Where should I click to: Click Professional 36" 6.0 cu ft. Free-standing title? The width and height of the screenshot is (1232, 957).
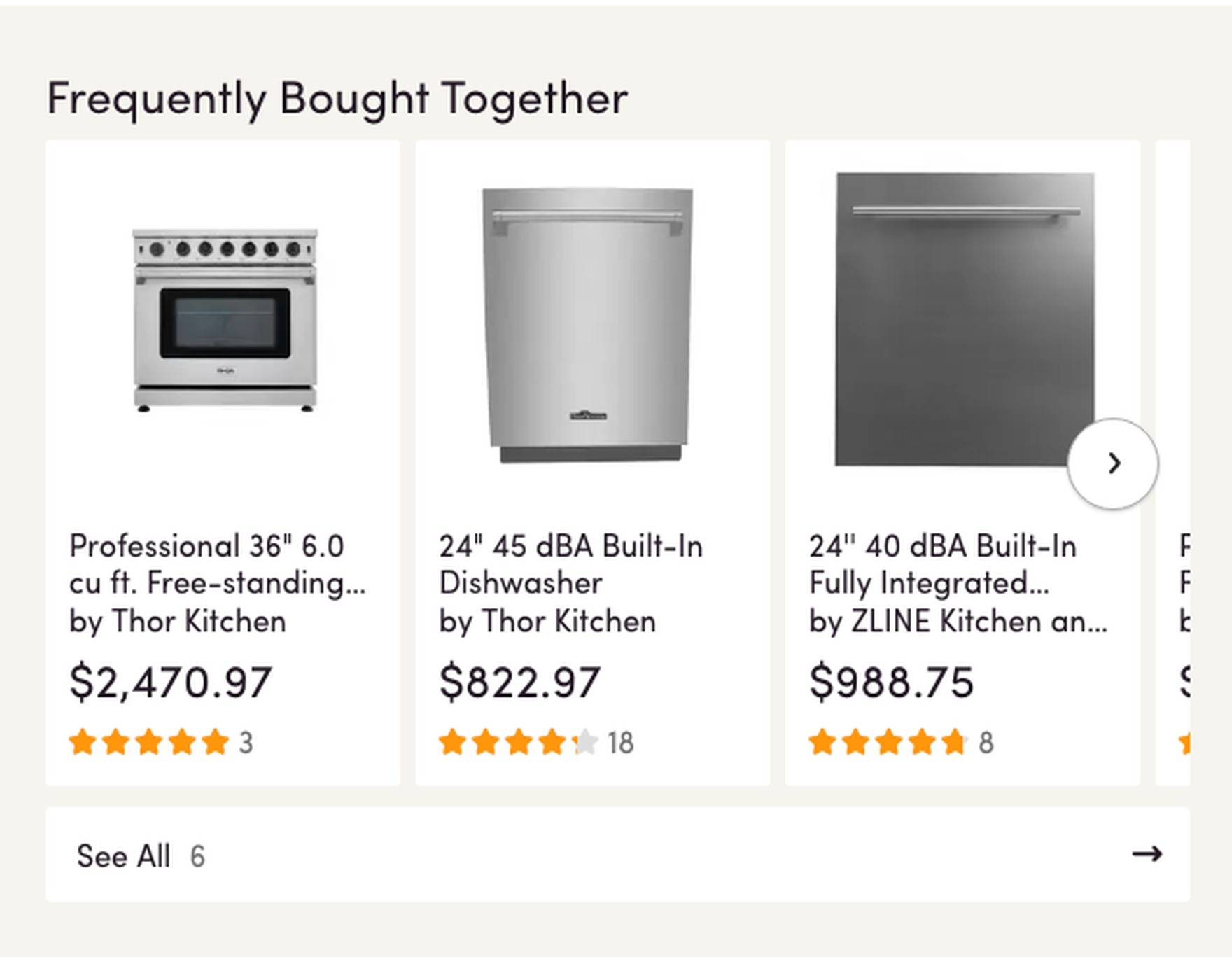(217, 564)
